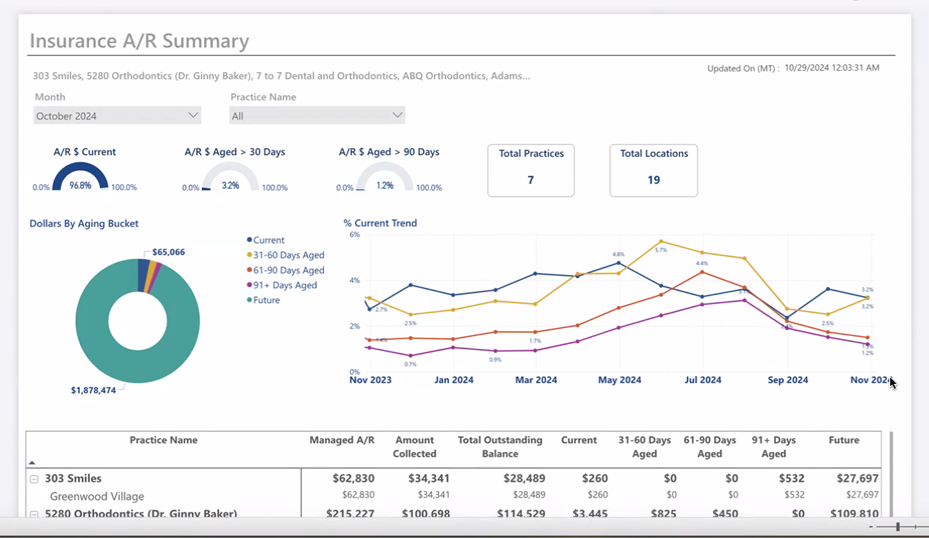This screenshot has width=929, height=538.
Task: Click the A/R $ Current gauge
Action: click(81, 177)
